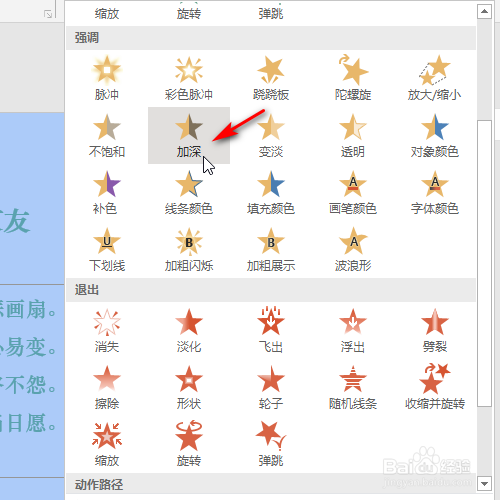Apply the 画笔颜色 brush color effect
The height and width of the screenshot is (500, 500).
353,193
